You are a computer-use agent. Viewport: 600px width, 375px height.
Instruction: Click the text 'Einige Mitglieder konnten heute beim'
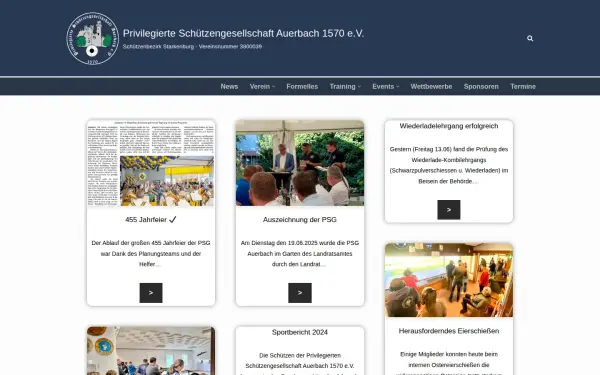click(x=449, y=354)
